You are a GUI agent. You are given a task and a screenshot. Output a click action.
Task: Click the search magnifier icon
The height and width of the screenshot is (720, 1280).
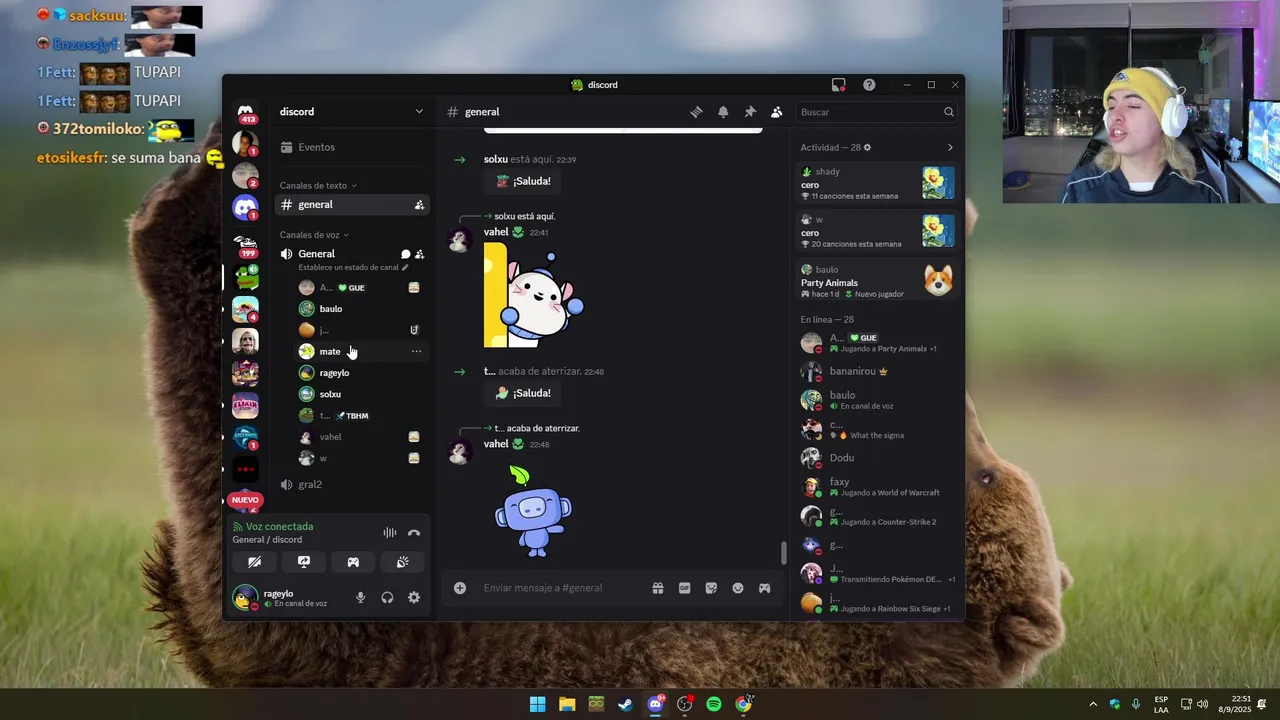[x=949, y=112]
